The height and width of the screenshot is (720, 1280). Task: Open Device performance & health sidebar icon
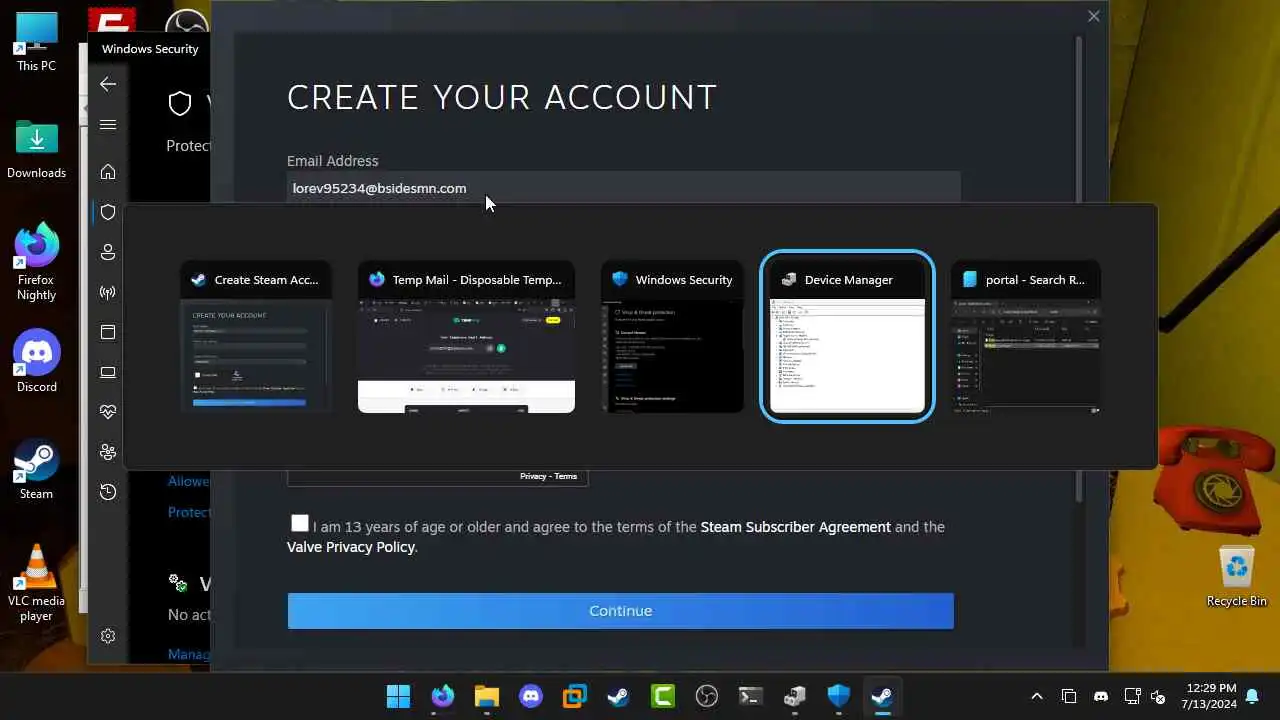108,412
